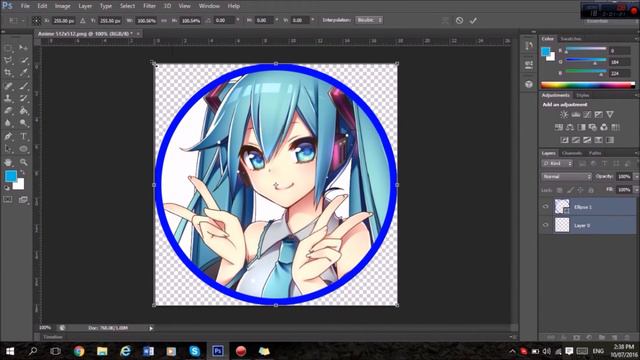Toggle lock transparent pixels
Image resolution: width=640 pixels, height=360 pixels.
coord(560,190)
